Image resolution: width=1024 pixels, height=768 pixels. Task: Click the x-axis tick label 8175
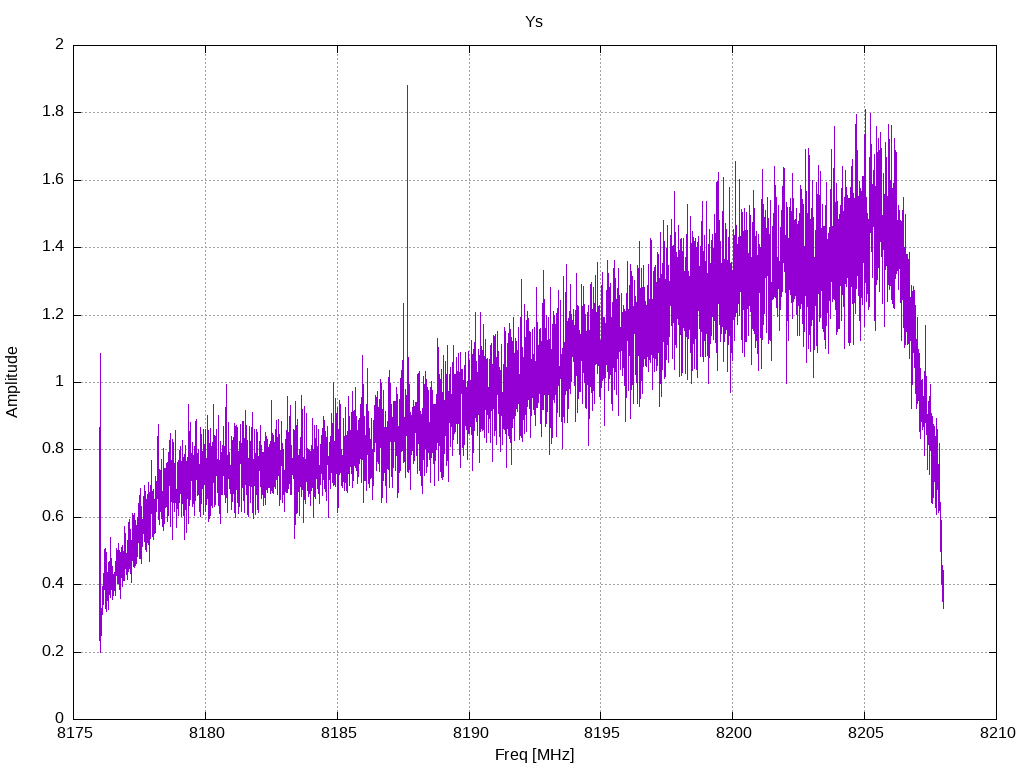pos(74,733)
